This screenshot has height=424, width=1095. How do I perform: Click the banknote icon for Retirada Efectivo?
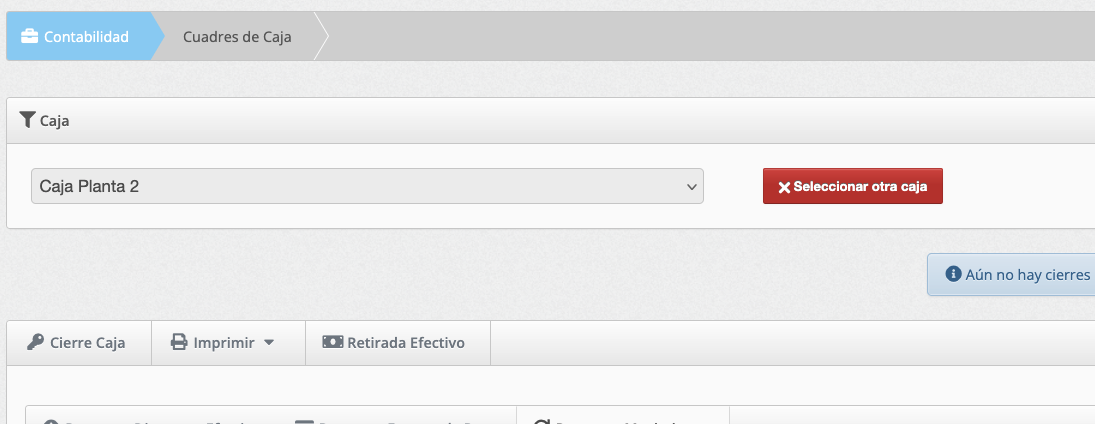point(332,342)
